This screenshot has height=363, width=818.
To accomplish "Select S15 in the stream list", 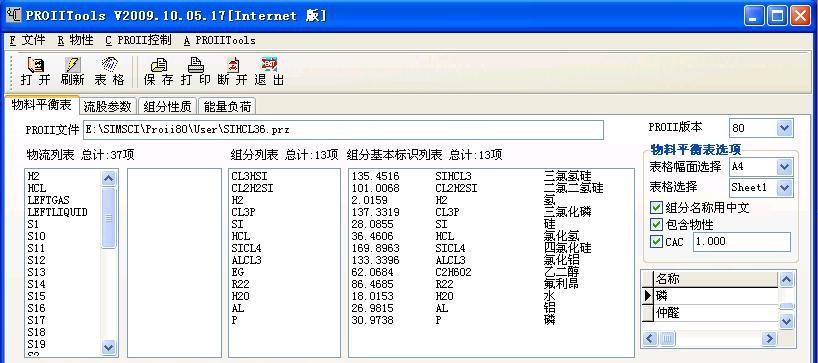I will coord(37,296).
